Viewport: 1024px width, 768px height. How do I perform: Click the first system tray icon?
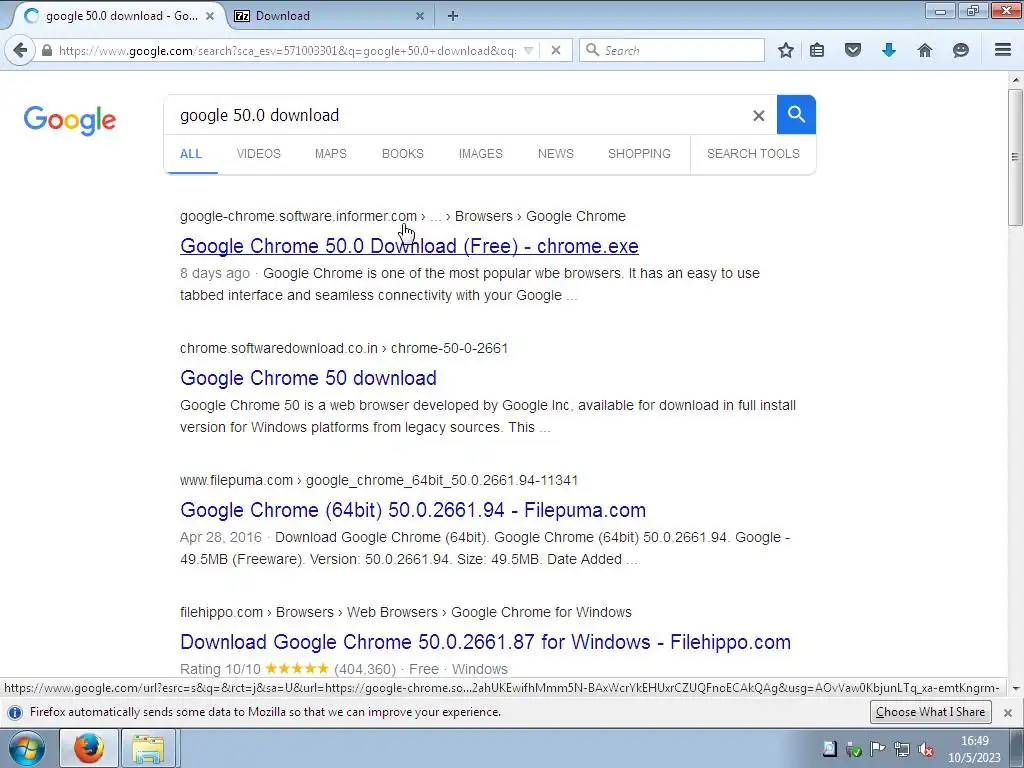coord(829,749)
